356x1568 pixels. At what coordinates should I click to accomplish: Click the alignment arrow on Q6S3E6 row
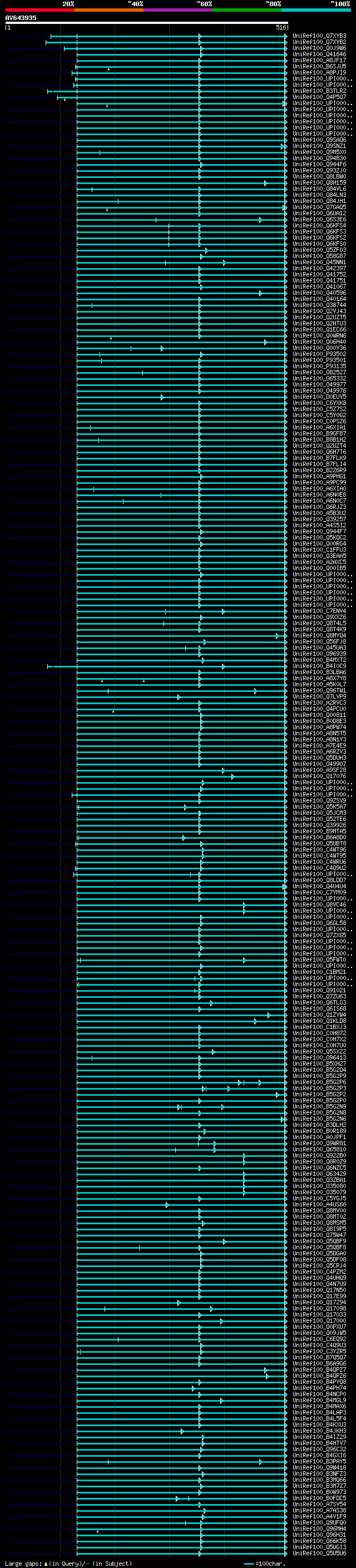pos(260,220)
